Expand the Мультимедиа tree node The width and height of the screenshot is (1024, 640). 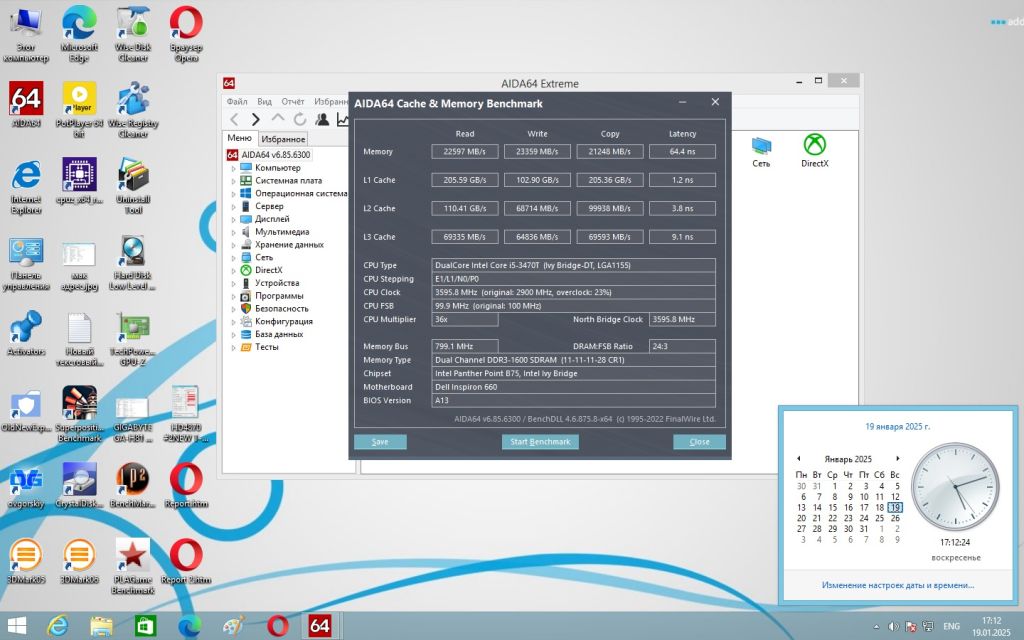[233, 232]
